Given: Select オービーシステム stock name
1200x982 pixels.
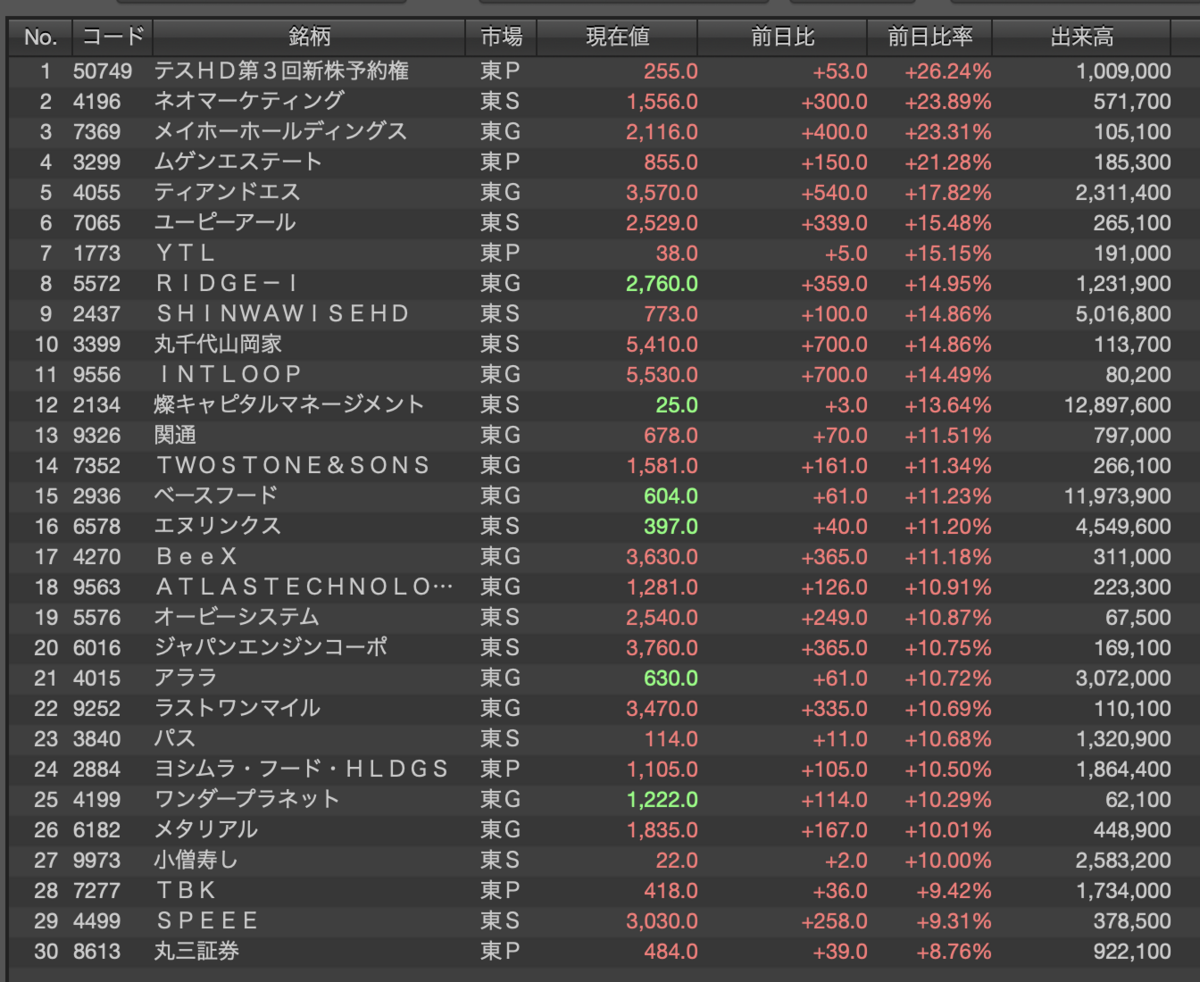Looking at the screenshot, I should [237, 617].
